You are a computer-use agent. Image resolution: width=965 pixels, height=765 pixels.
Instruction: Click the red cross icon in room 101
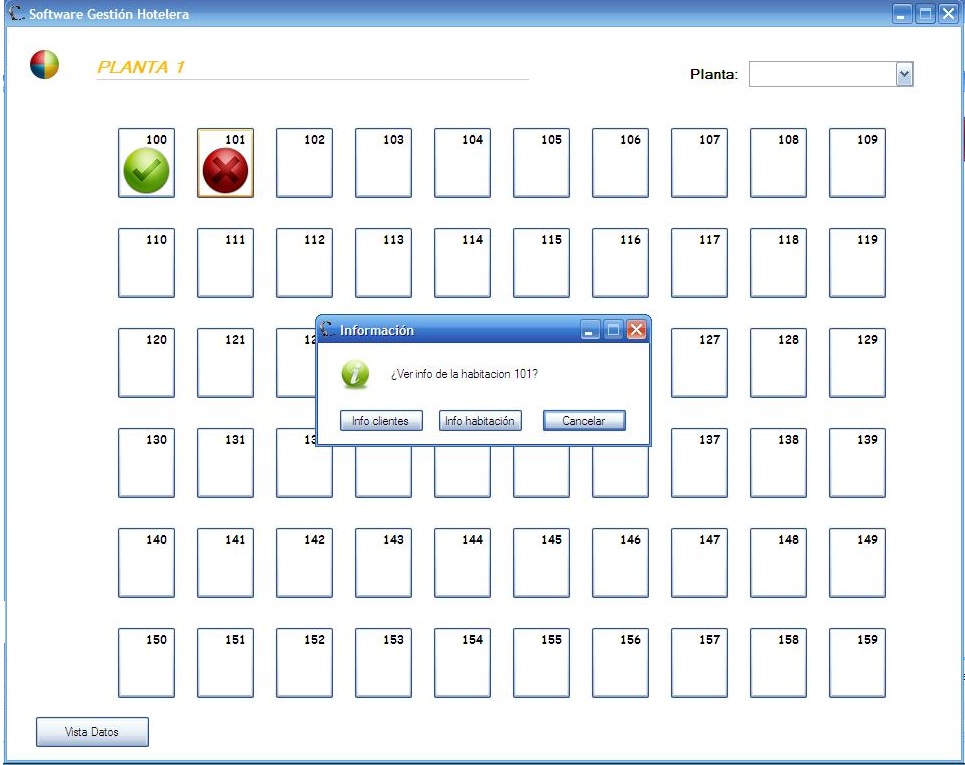pos(225,170)
